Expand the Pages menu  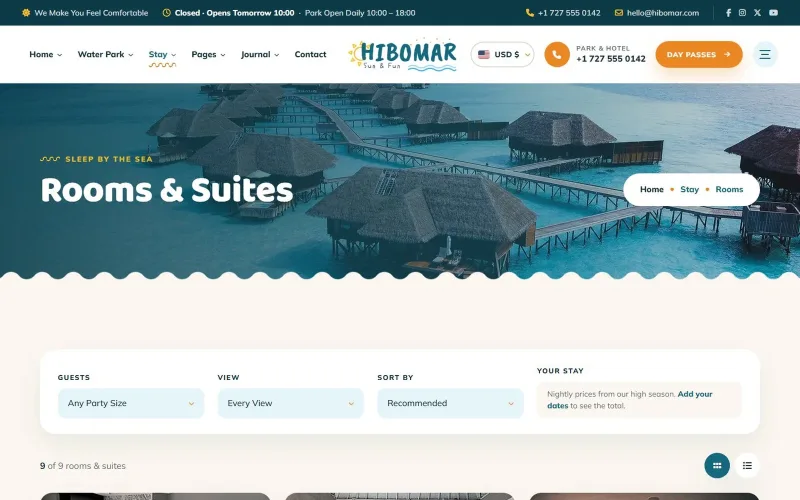tap(208, 54)
